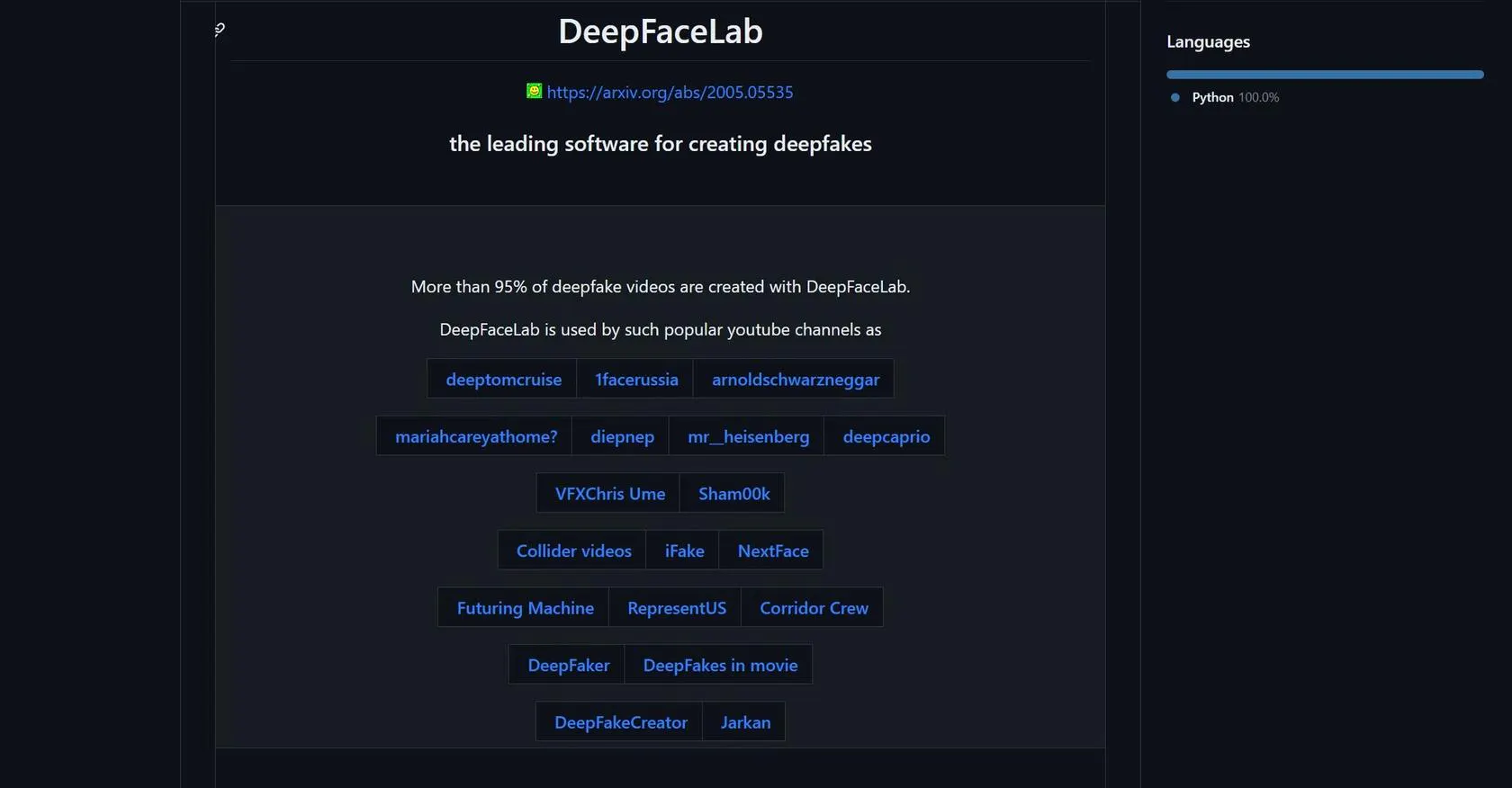Click the blue Languages progress bar
This screenshot has width=1512, height=788.
click(1325, 75)
